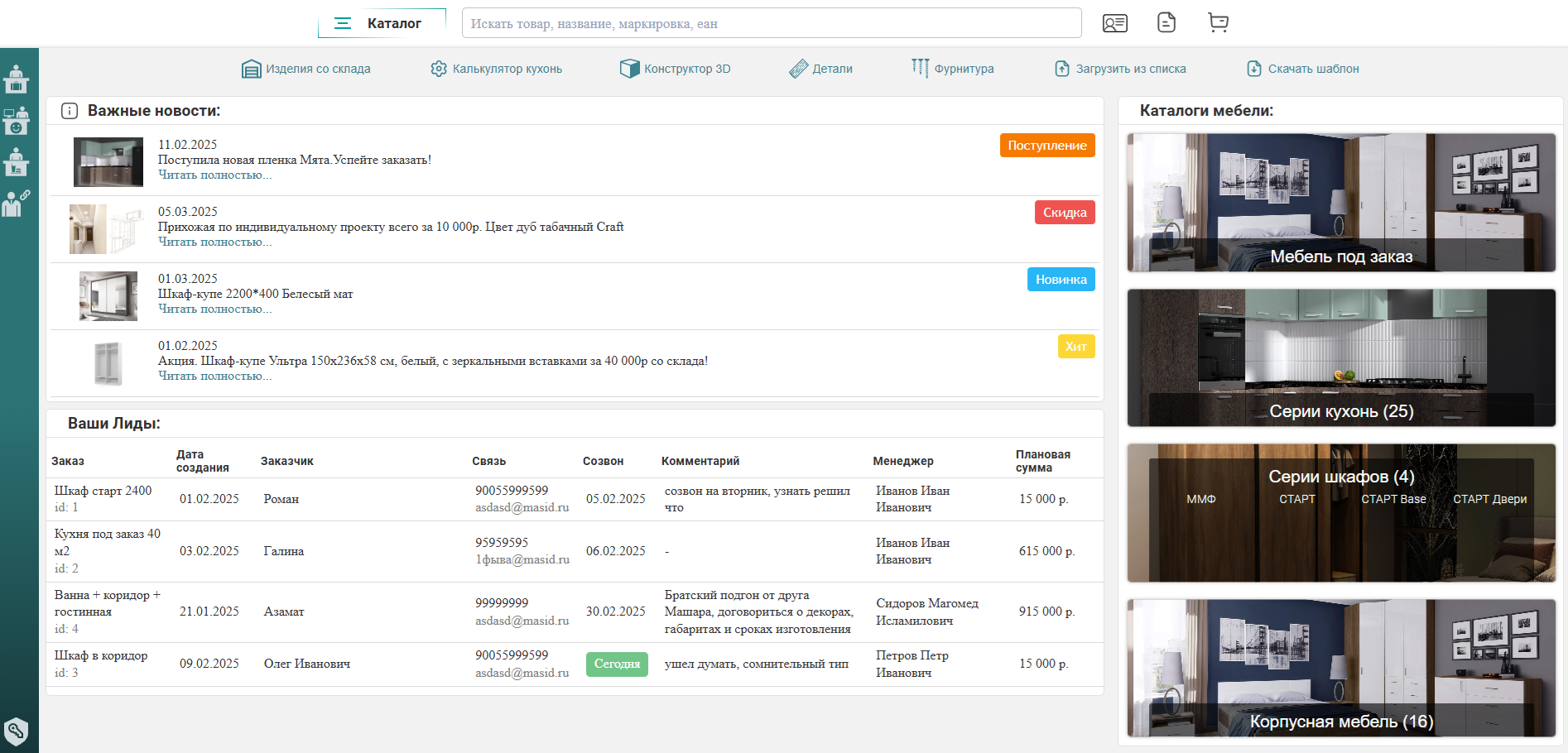Open the contact card icon in header
Screen dimensions: 1568x753
(x=1115, y=23)
